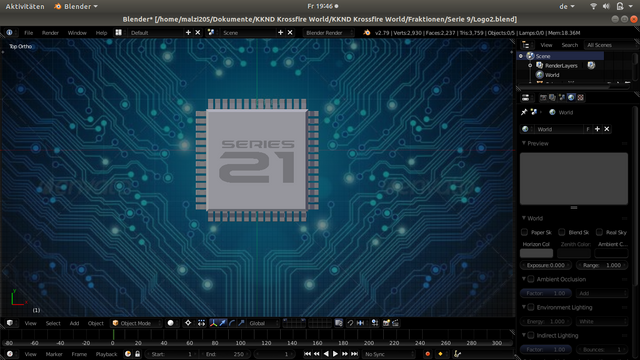Click the plus button next to World datablock

tap(597, 129)
